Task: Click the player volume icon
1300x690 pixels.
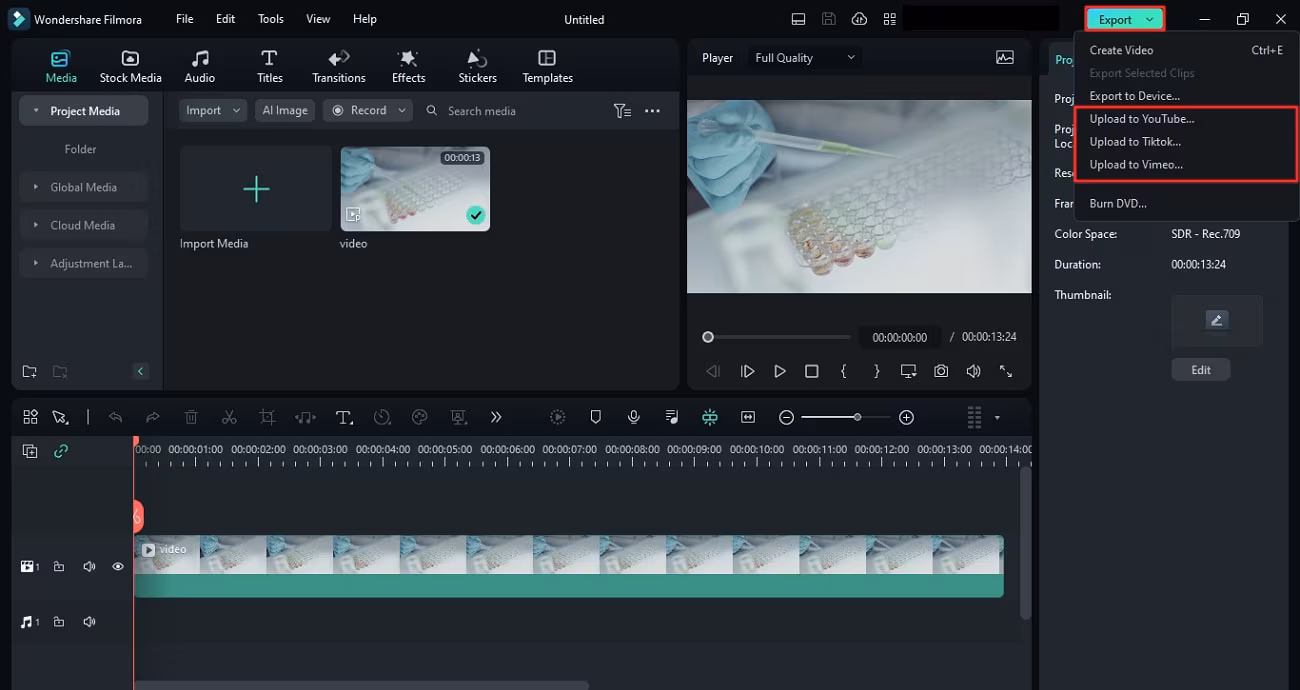Action: click(973, 371)
